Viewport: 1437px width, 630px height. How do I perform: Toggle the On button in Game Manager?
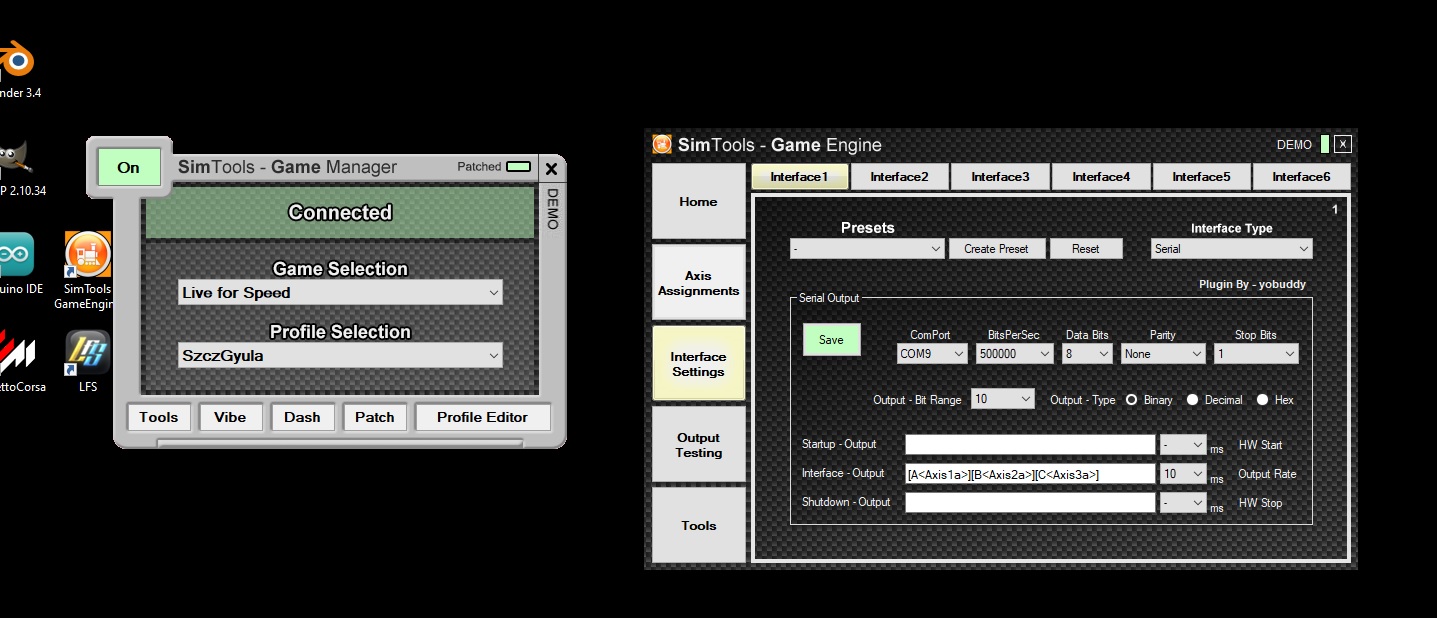[x=128, y=167]
